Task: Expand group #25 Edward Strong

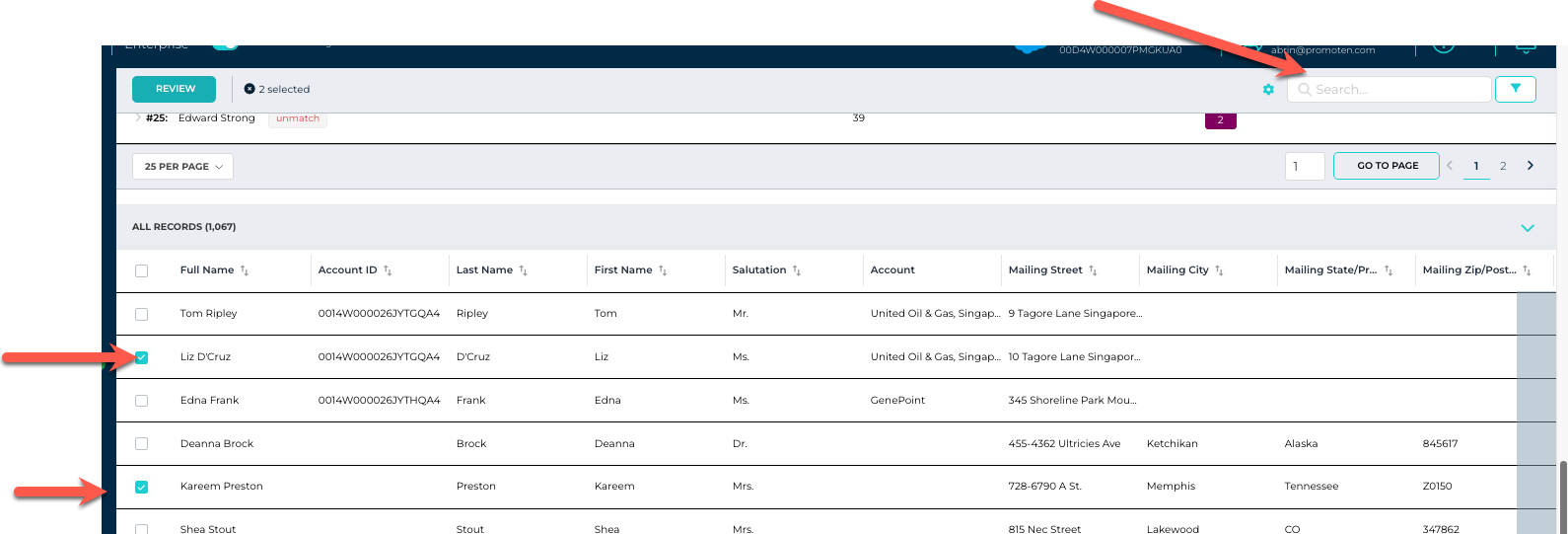Action: pyautogui.click(x=137, y=117)
